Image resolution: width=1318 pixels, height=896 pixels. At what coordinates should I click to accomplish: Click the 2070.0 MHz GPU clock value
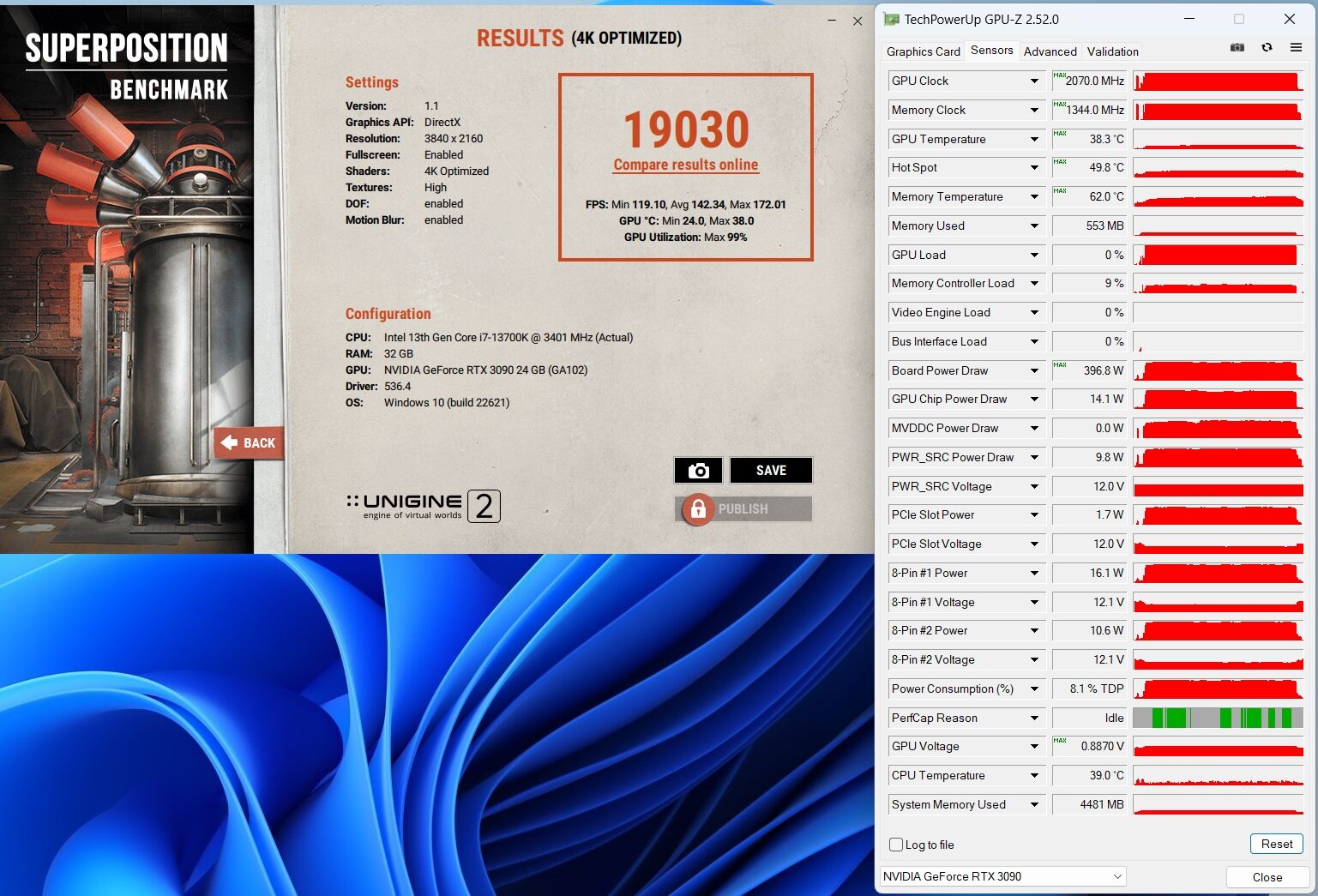pos(1089,81)
